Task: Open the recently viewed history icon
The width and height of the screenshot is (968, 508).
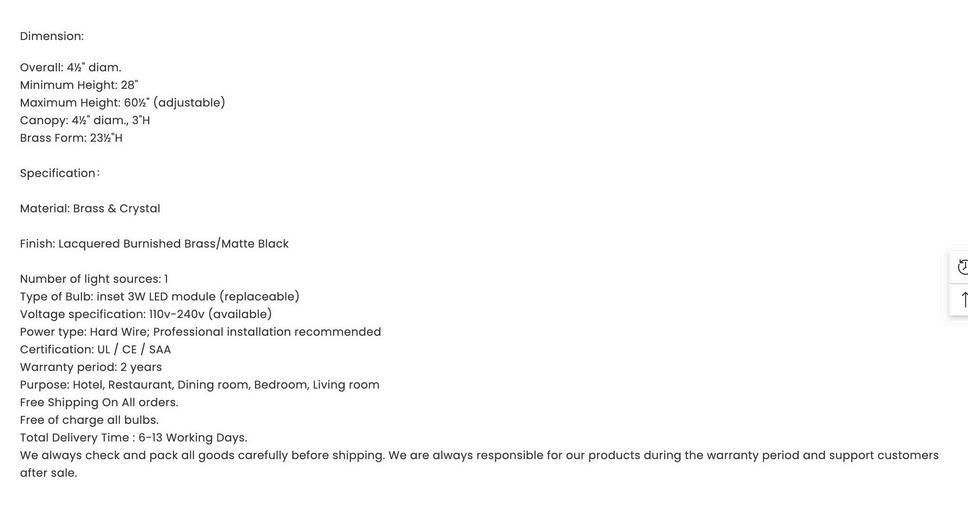Action: click(x=961, y=267)
